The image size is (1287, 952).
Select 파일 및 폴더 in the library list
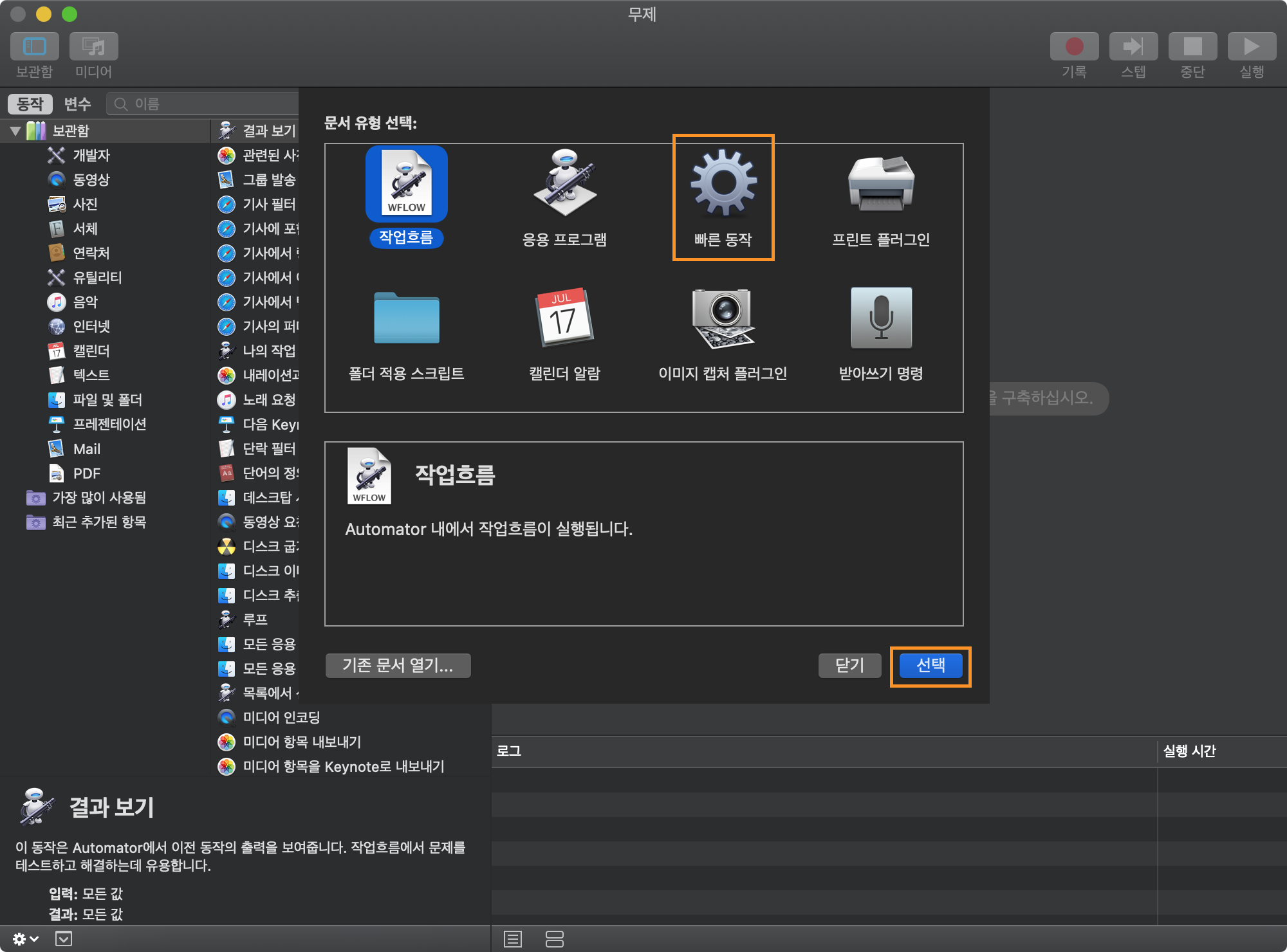[x=107, y=400]
